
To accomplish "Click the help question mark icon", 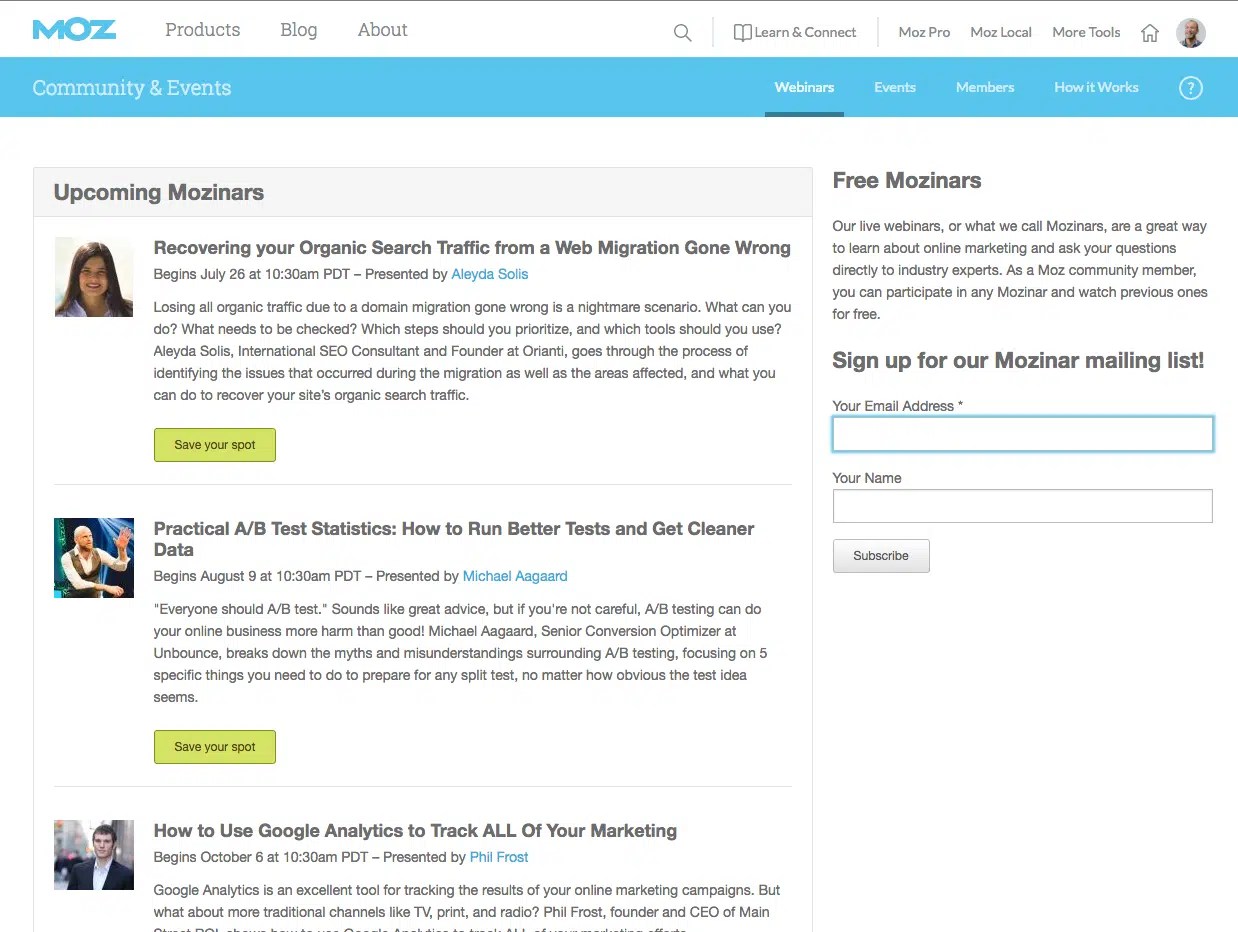I will [1190, 88].
